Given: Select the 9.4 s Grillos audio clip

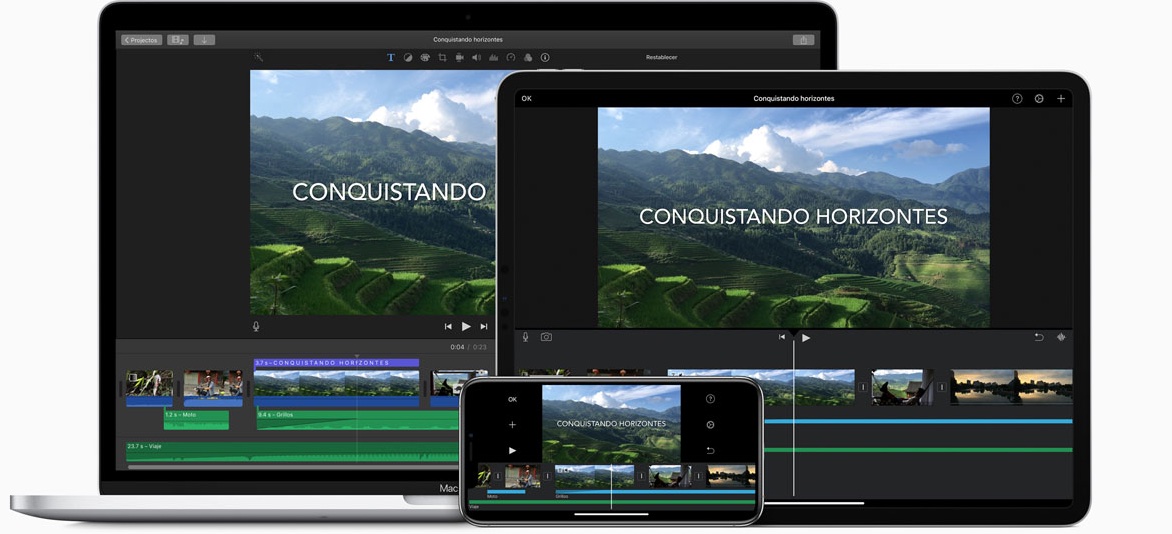Looking at the screenshot, I should coord(357,420).
